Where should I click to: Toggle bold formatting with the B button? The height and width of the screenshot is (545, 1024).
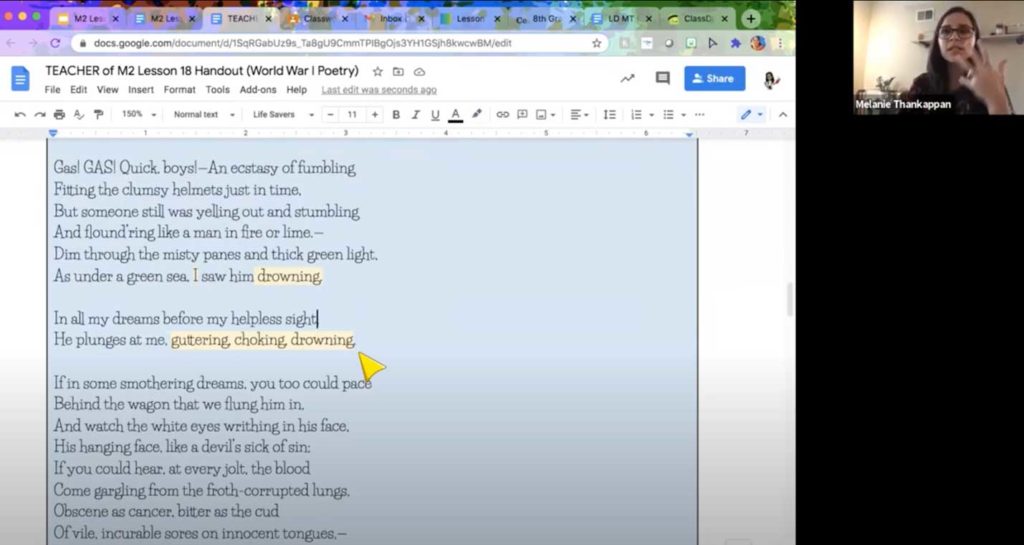[x=396, y=115]
